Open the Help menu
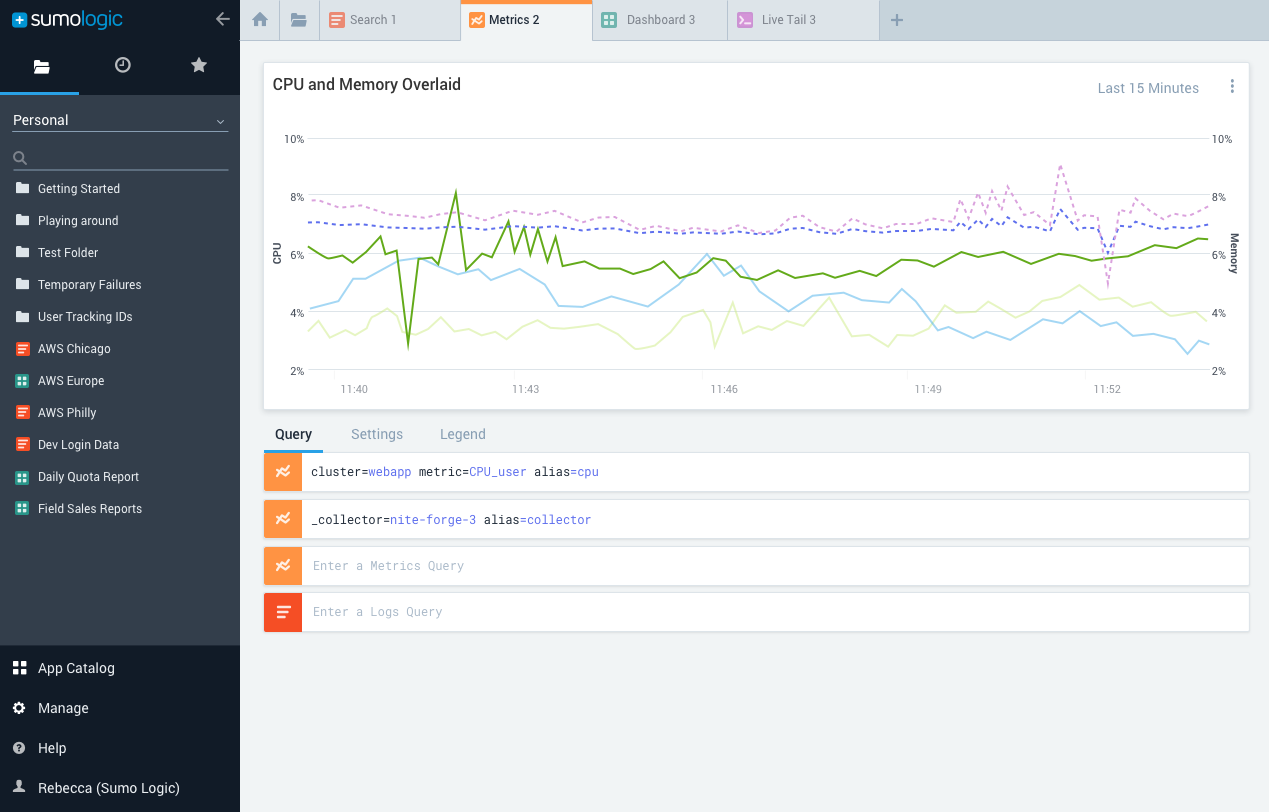Image resolution: width=1269 pixels, height=812 pixels. 52,748
